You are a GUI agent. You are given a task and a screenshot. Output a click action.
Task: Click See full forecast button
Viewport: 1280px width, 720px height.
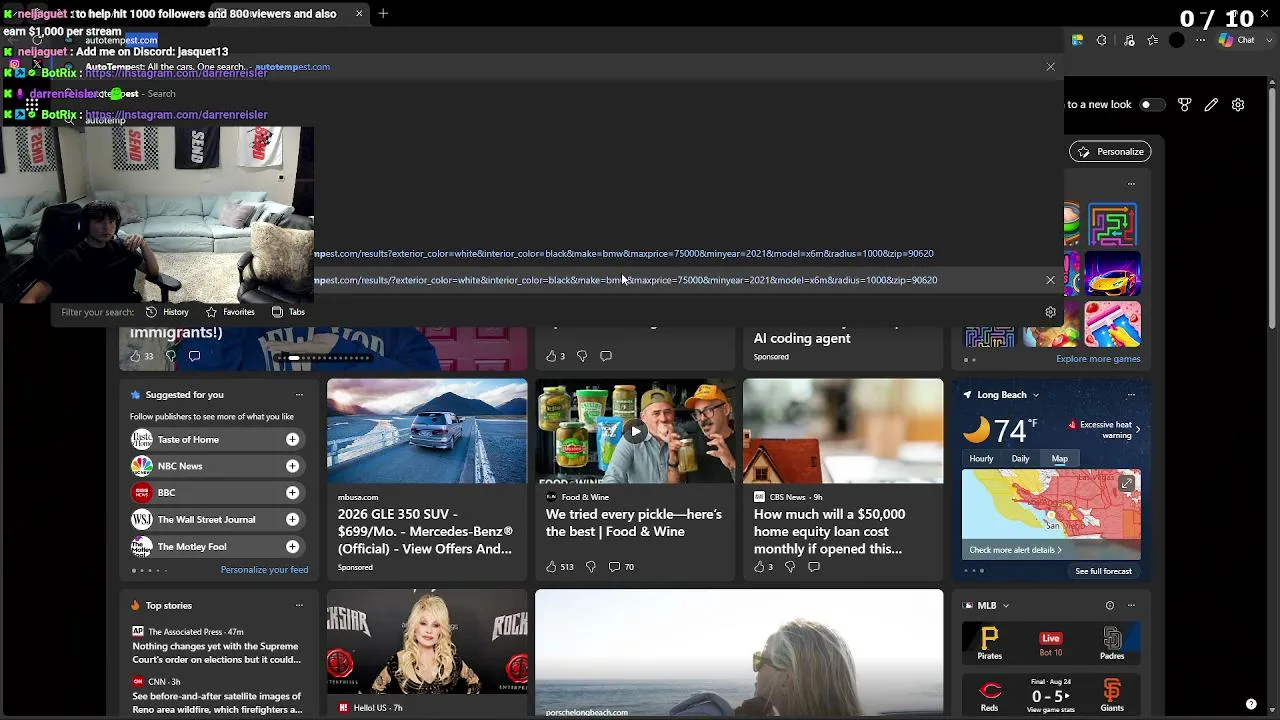[1103, 571]
